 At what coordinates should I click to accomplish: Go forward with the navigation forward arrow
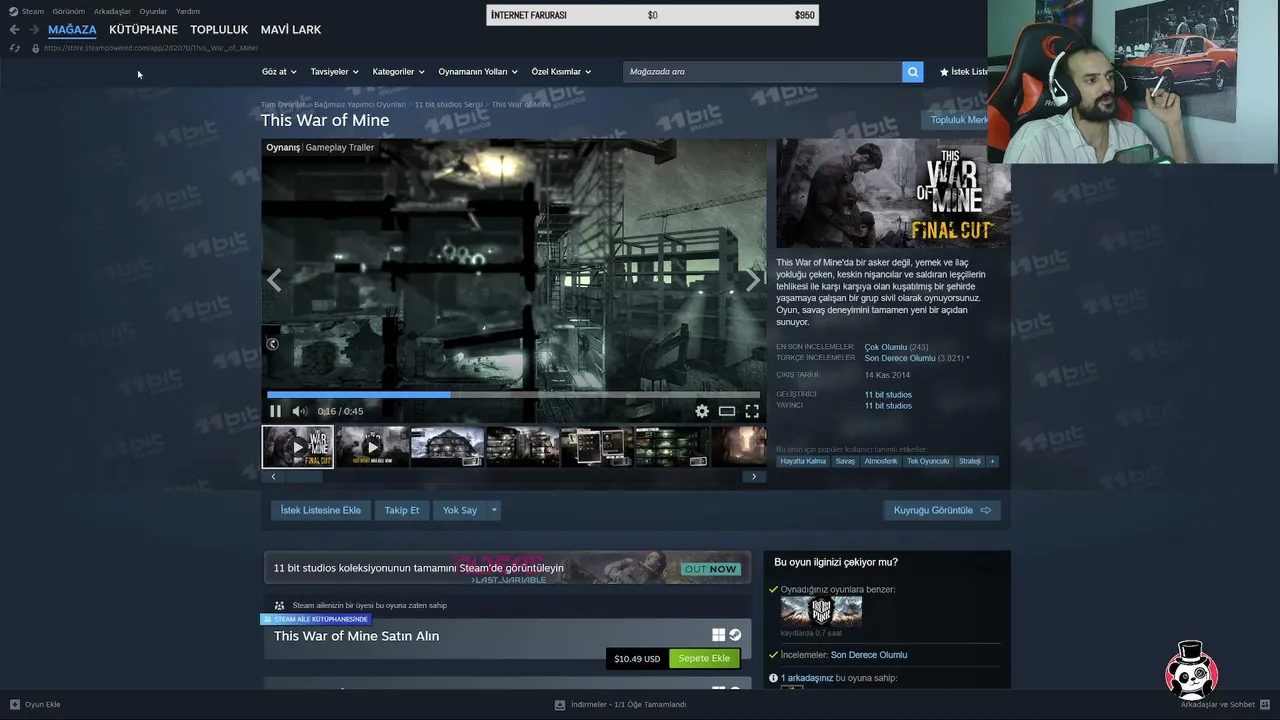(x=34, y=30)
